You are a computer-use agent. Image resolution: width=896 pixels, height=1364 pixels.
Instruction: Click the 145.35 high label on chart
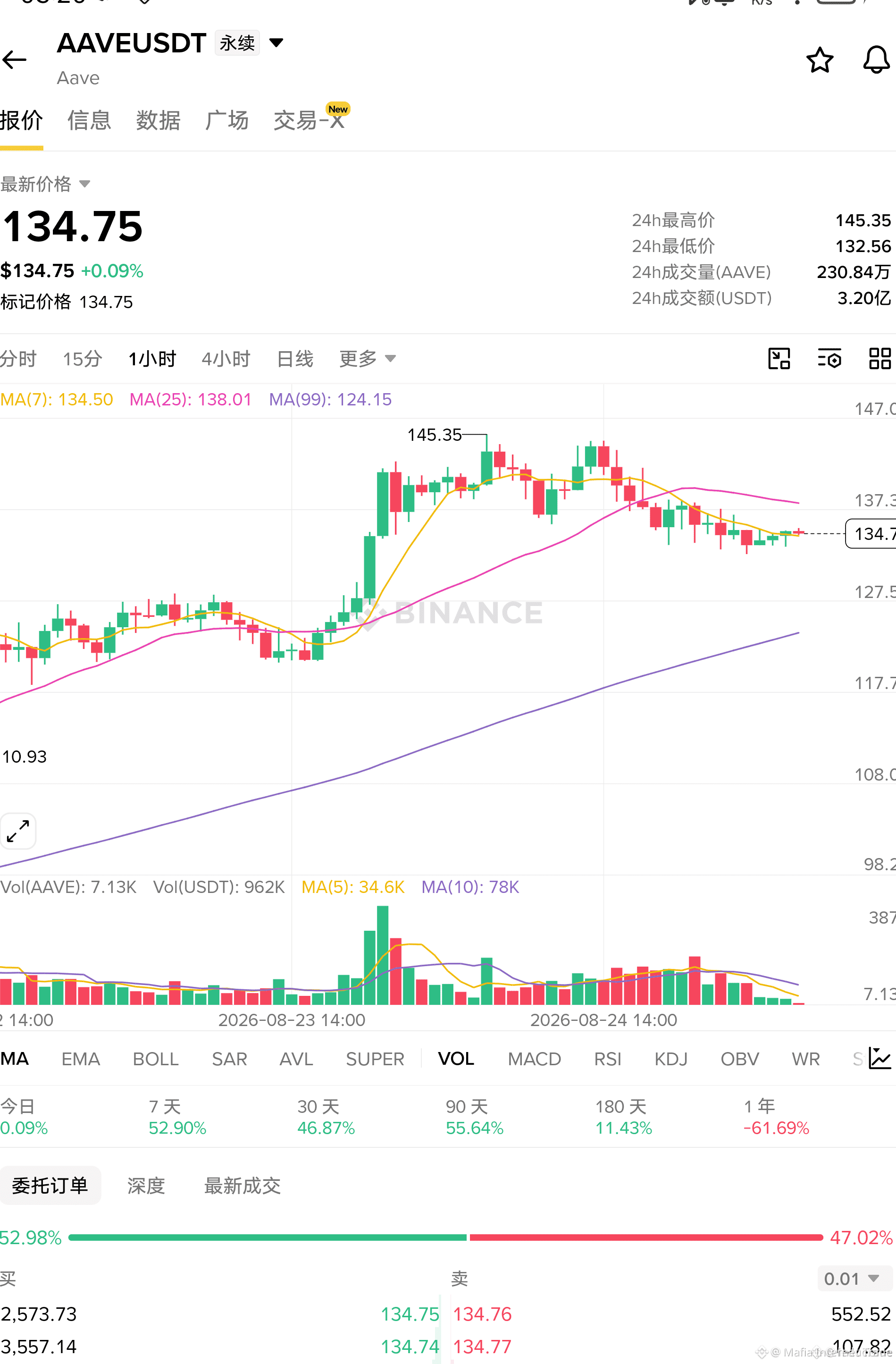(x=434, y=435)
